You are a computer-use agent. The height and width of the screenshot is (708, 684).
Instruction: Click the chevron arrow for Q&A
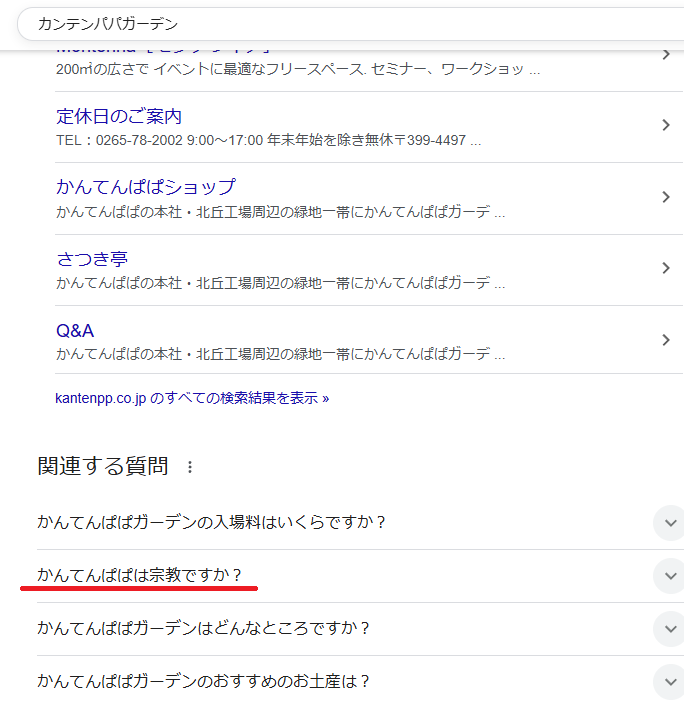(666, 340)
